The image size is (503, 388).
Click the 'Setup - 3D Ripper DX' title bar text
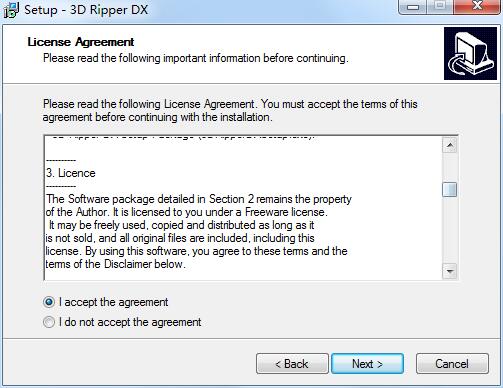[x=86, y=10]
